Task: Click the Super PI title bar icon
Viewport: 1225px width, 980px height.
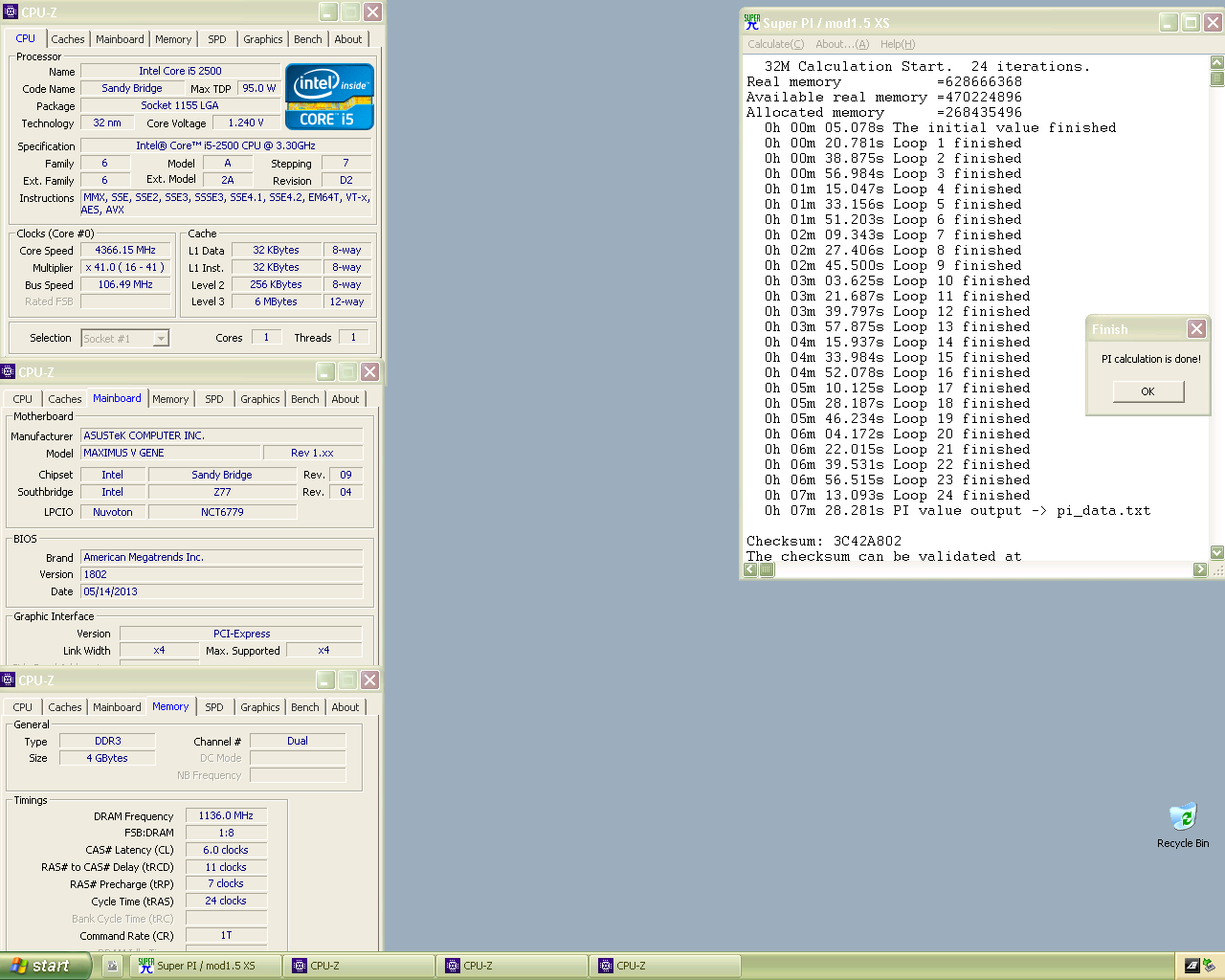Action: tap(752, 22)
